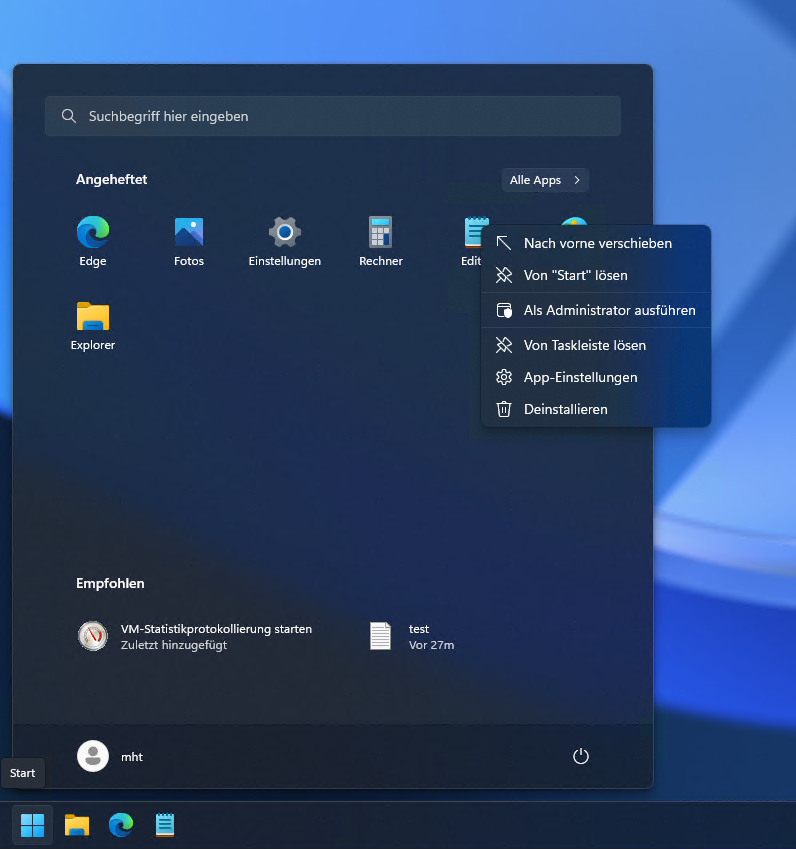Click the Zuletzt hinzugefügt label
Screen dimensions: 796x849
[174, 645]
